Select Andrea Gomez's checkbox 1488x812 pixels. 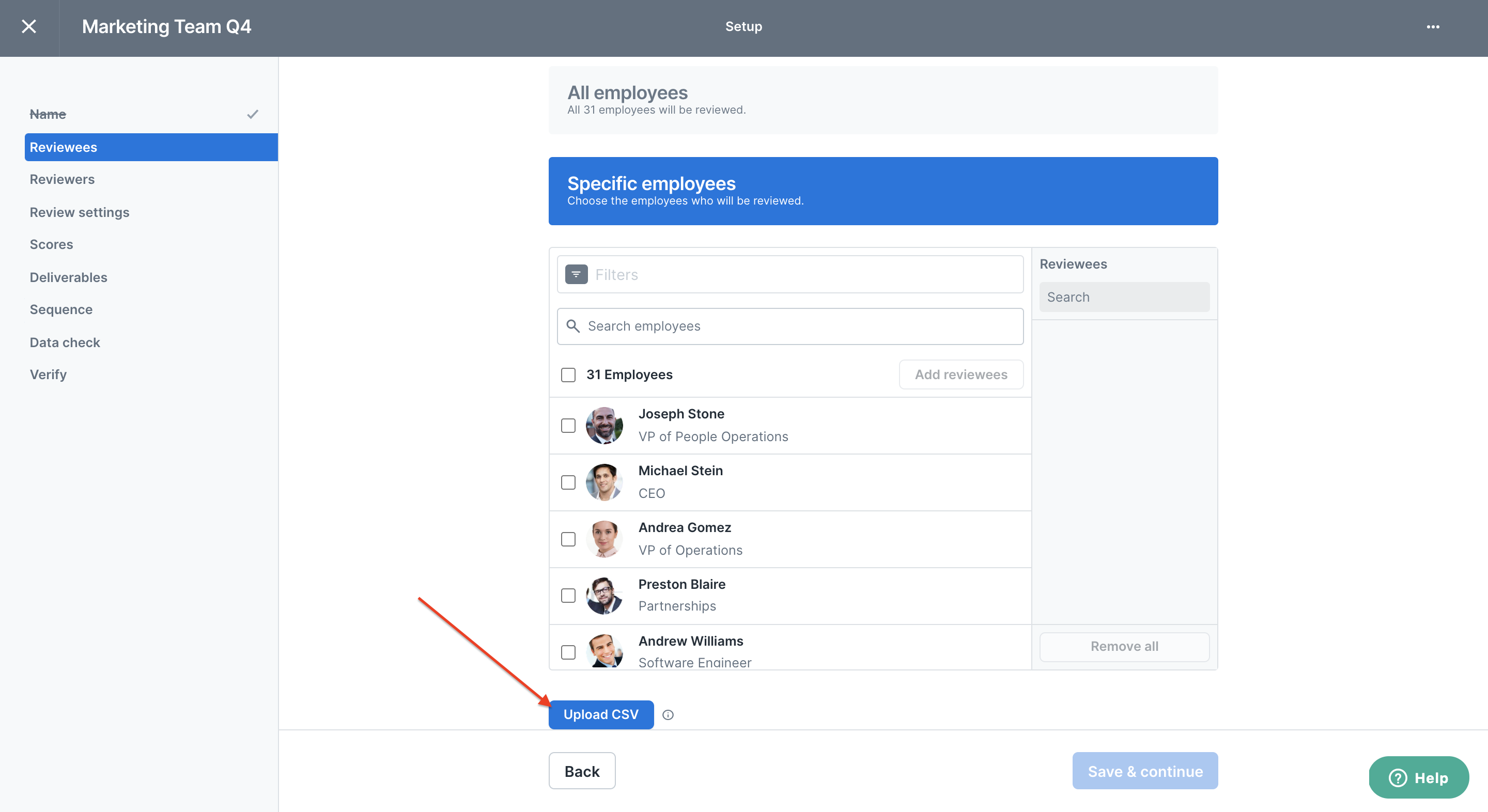pos(568,539)
